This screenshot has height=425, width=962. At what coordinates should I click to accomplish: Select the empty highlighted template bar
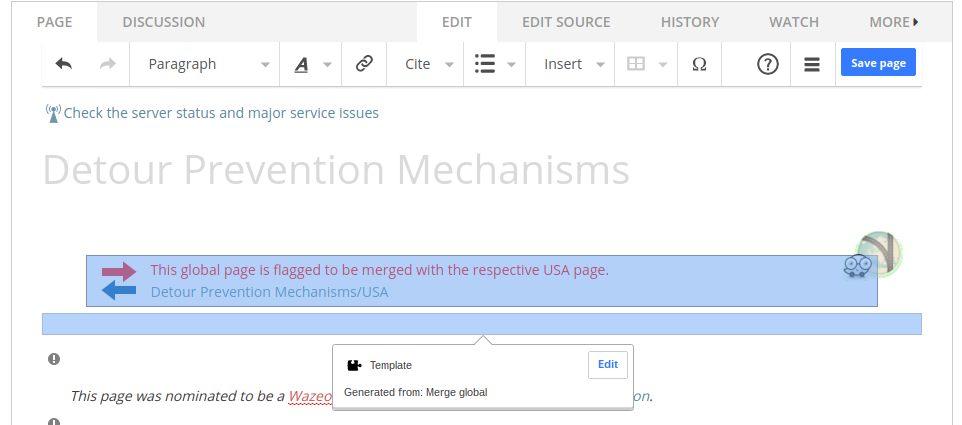pyautogui.click(x=482, y=324)
